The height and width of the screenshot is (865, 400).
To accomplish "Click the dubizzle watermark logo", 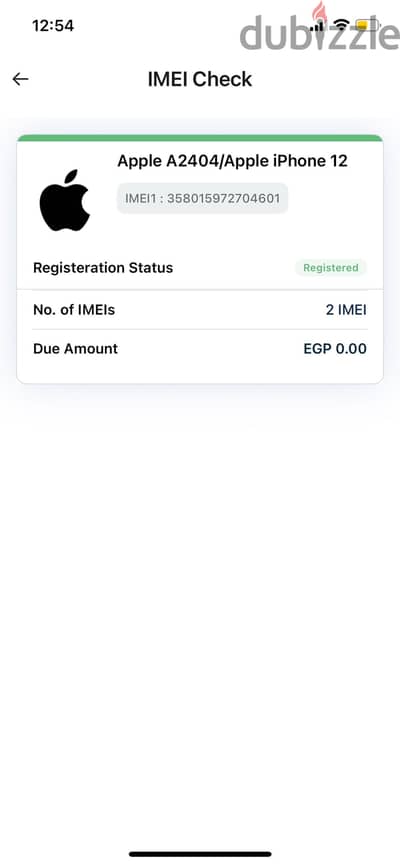I will click(x=320, y=29).
